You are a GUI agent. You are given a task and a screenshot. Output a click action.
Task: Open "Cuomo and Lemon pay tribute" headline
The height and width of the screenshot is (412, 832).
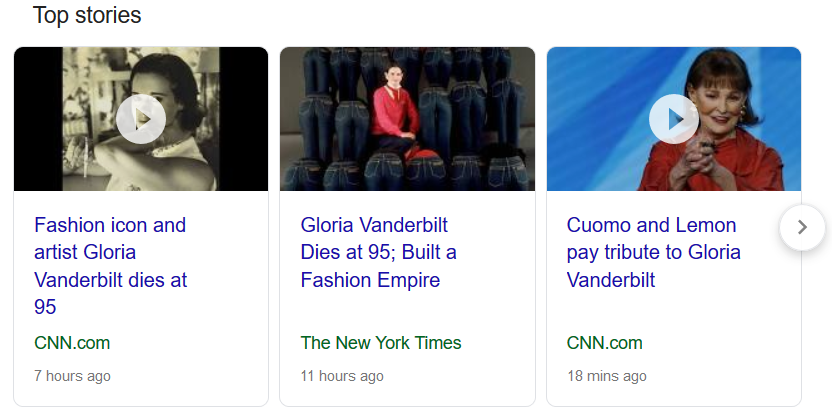[653, 252]
